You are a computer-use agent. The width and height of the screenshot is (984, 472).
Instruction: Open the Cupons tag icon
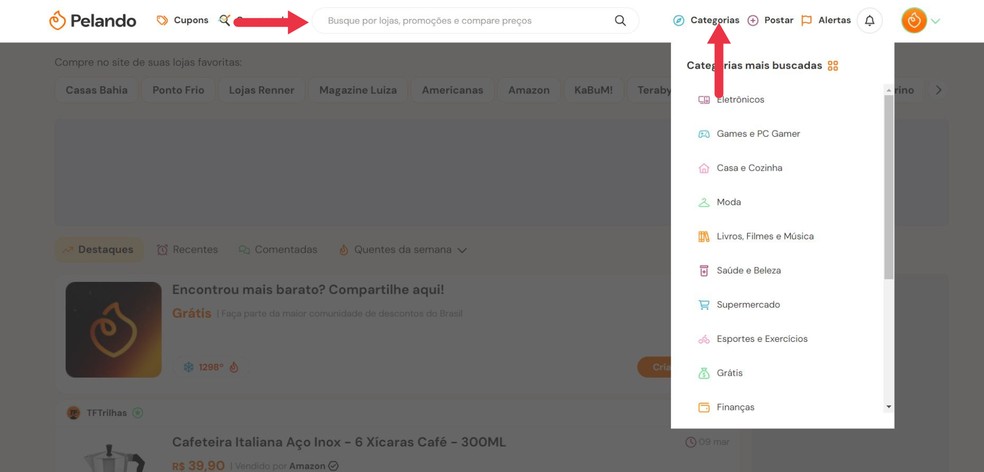[x=163, y=21]
